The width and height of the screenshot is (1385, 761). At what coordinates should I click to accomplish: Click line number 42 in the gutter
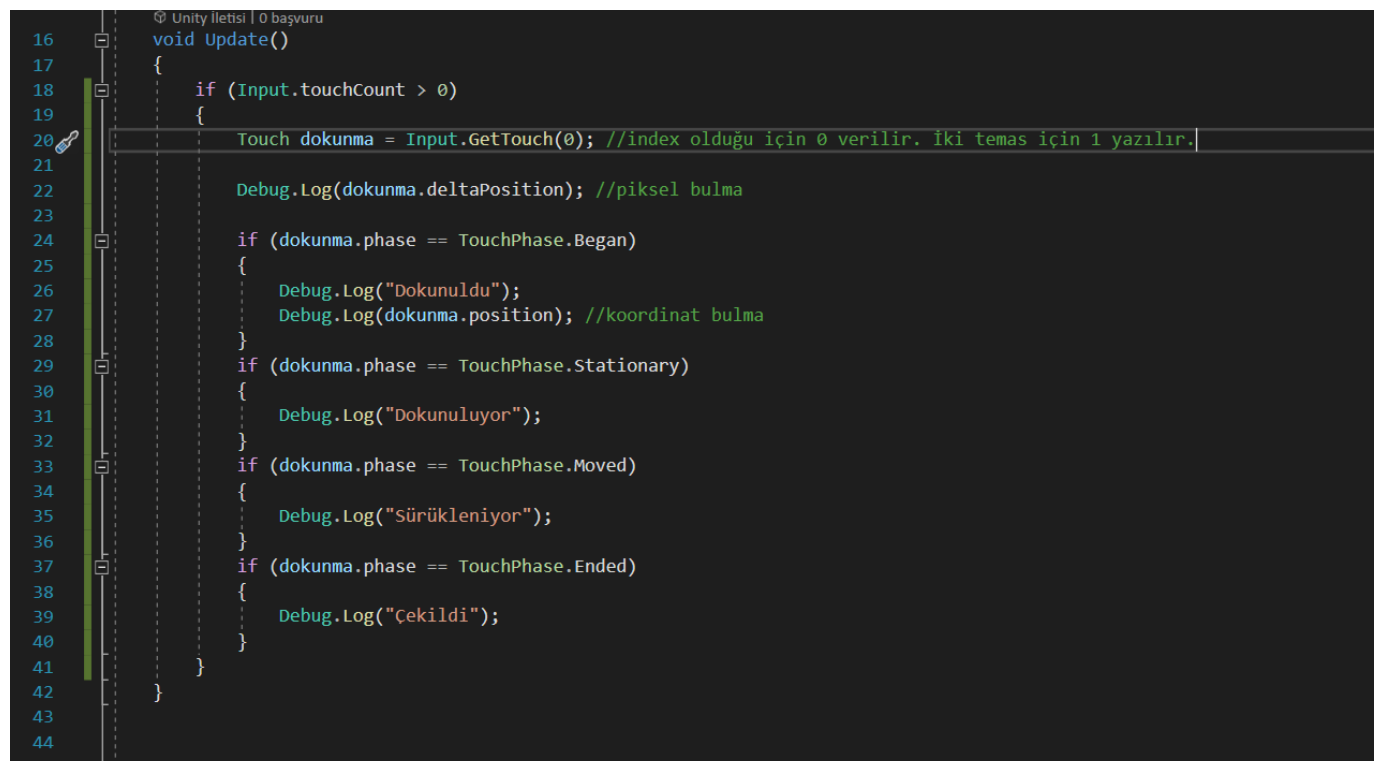(x=43, y=692)
